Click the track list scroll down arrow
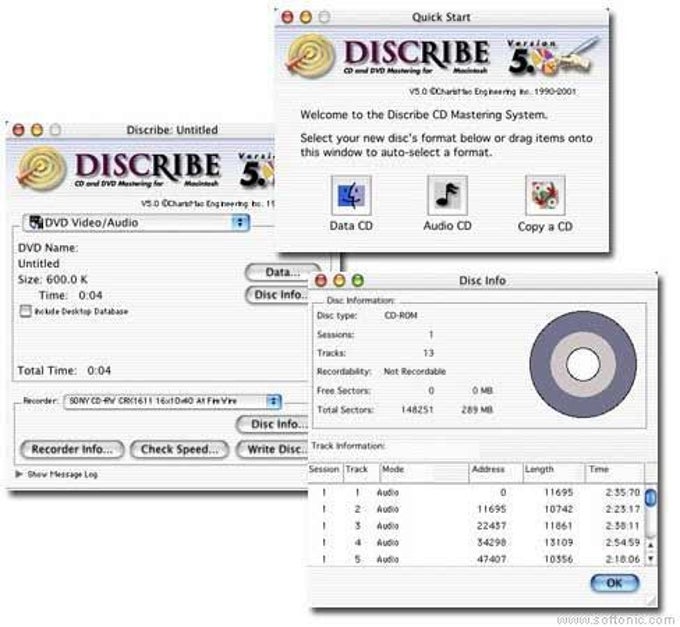Screen dimensions: 680x627 [x=650, y=558]
